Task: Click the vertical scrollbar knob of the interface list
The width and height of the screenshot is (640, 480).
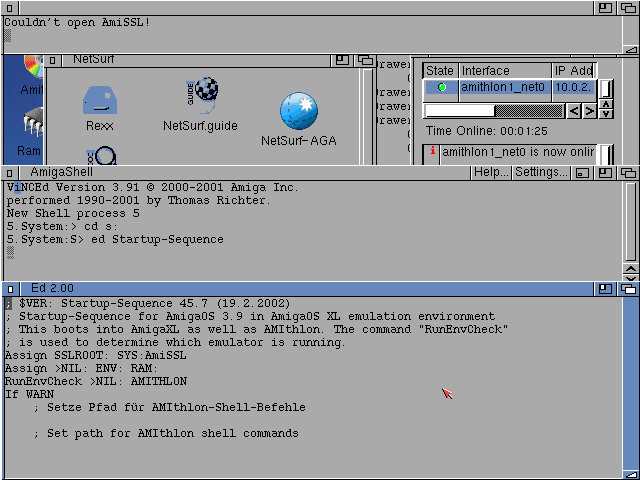Action: coord(606,89)
